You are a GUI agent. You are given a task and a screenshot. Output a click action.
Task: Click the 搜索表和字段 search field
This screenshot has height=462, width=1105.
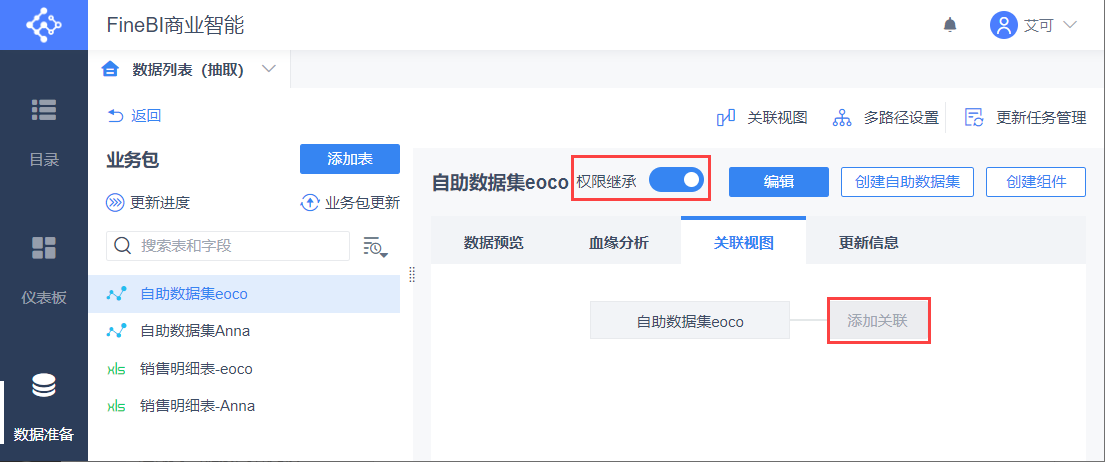pyautogui.click(x=228, y=246)
